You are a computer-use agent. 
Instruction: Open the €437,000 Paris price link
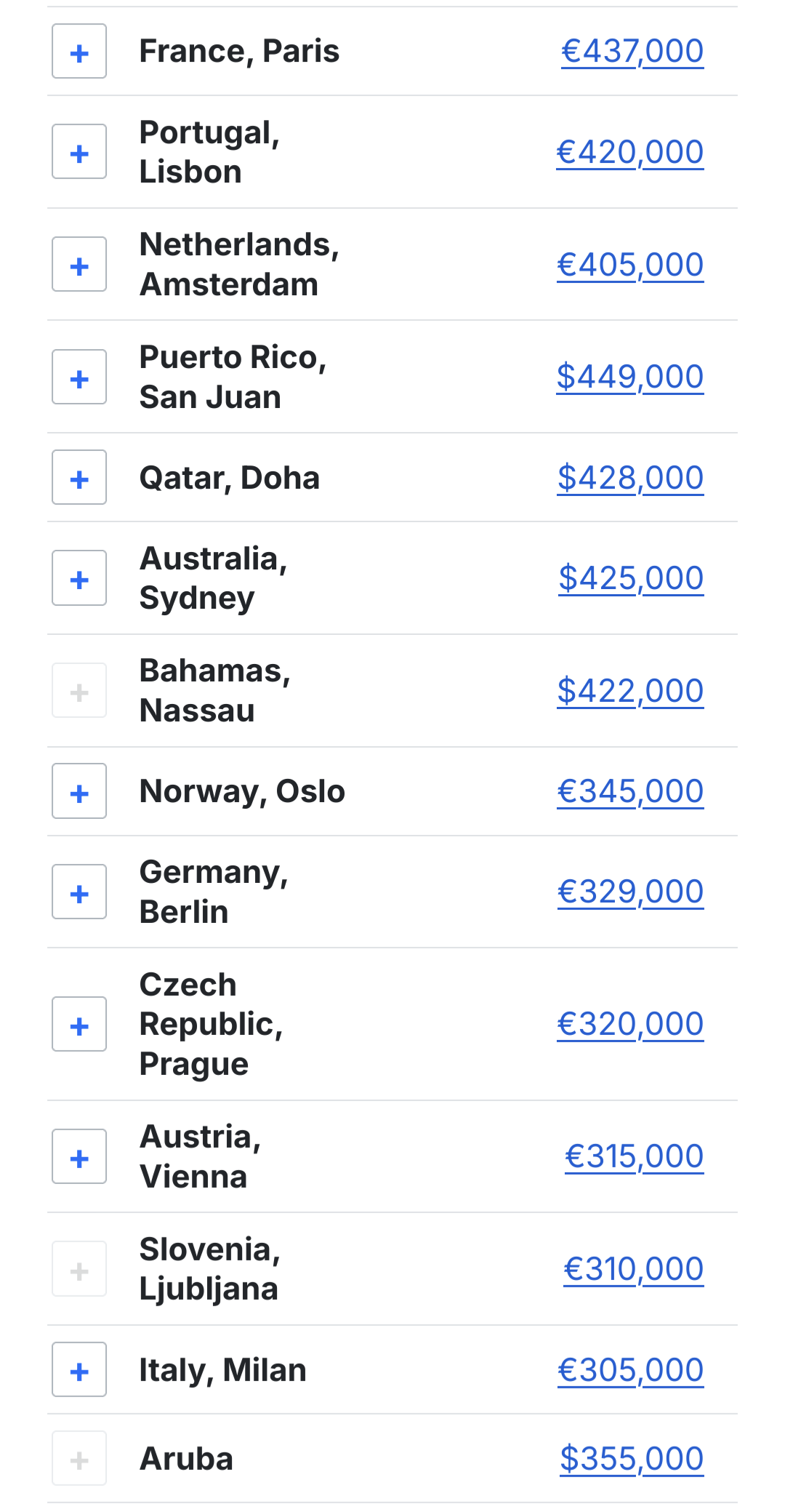click(632, 52)
